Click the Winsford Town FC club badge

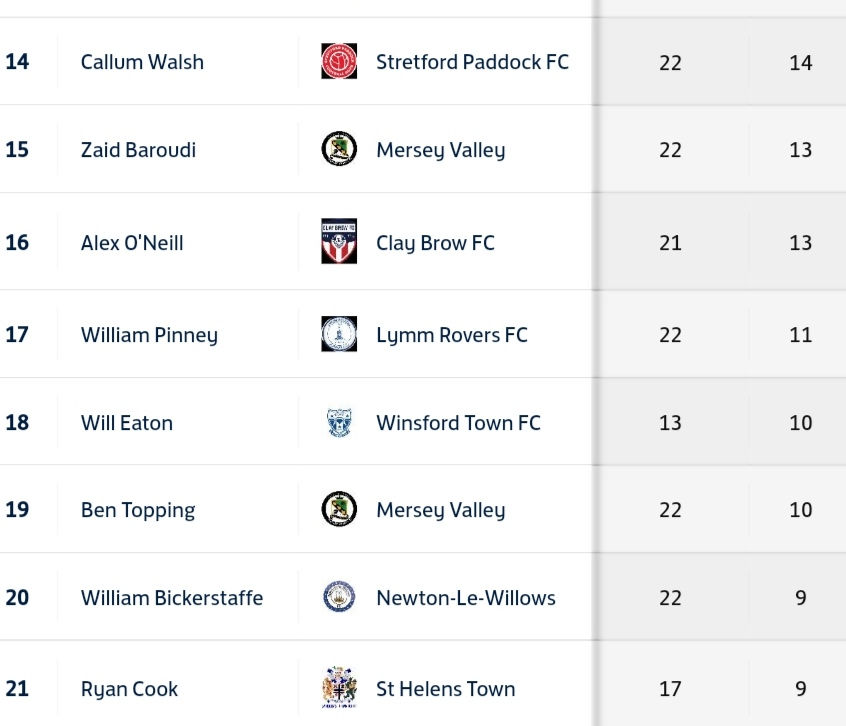339,423
